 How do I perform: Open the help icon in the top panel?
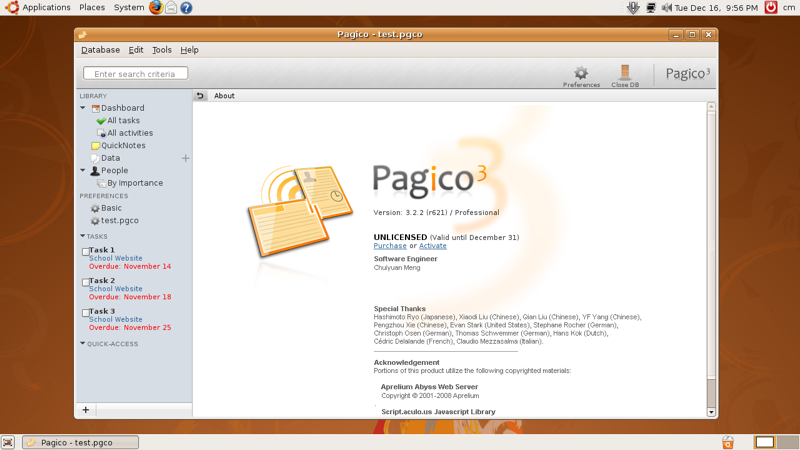pos(186,8)
